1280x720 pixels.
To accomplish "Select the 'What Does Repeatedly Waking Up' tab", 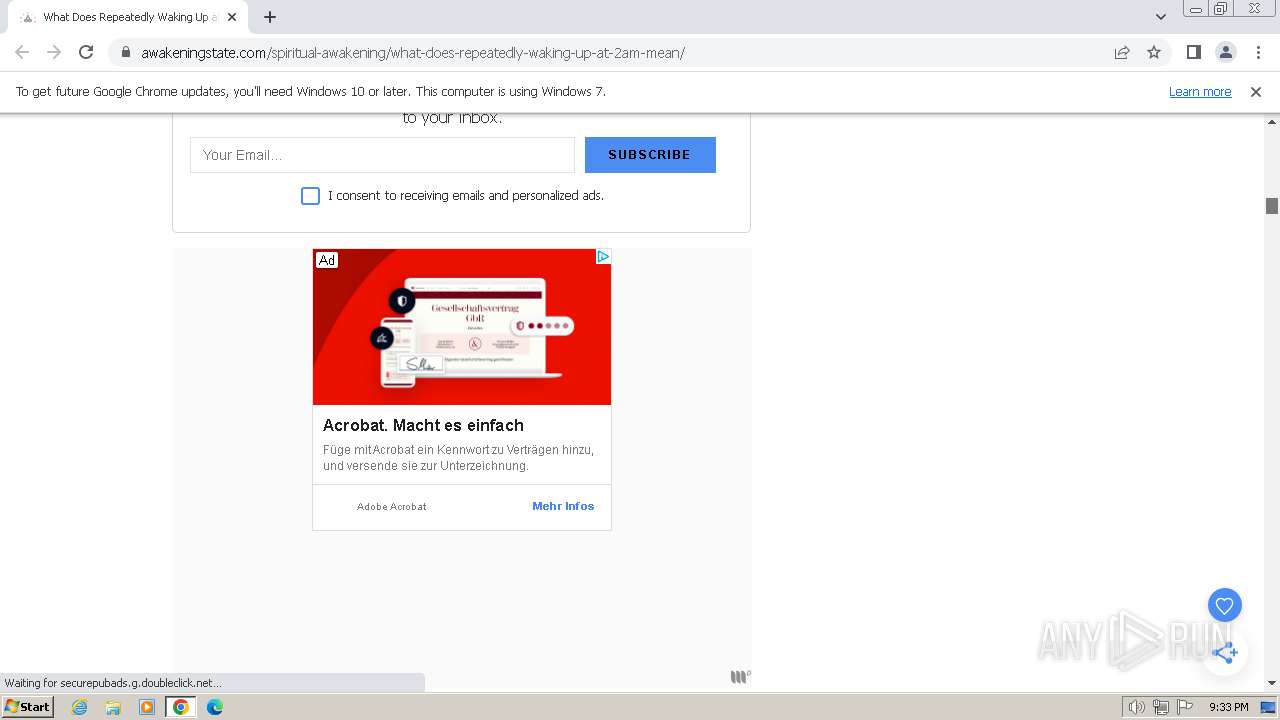I will (128, 17).
